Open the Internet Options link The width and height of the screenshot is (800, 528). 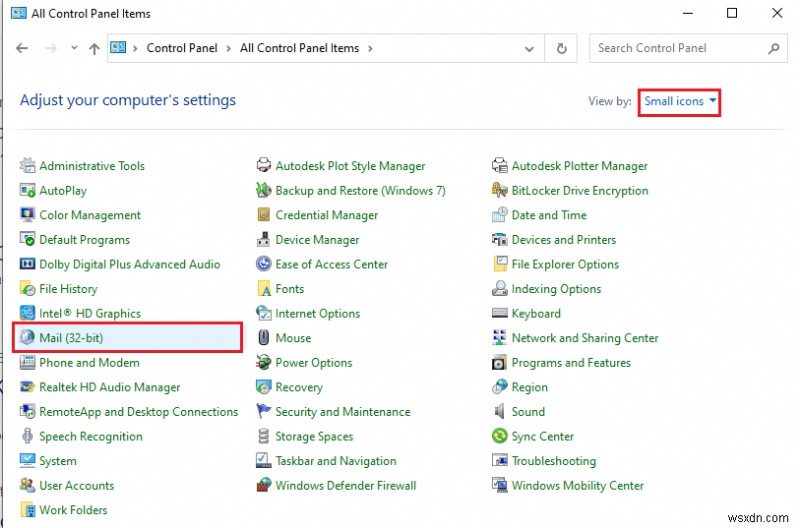(317, 313)
